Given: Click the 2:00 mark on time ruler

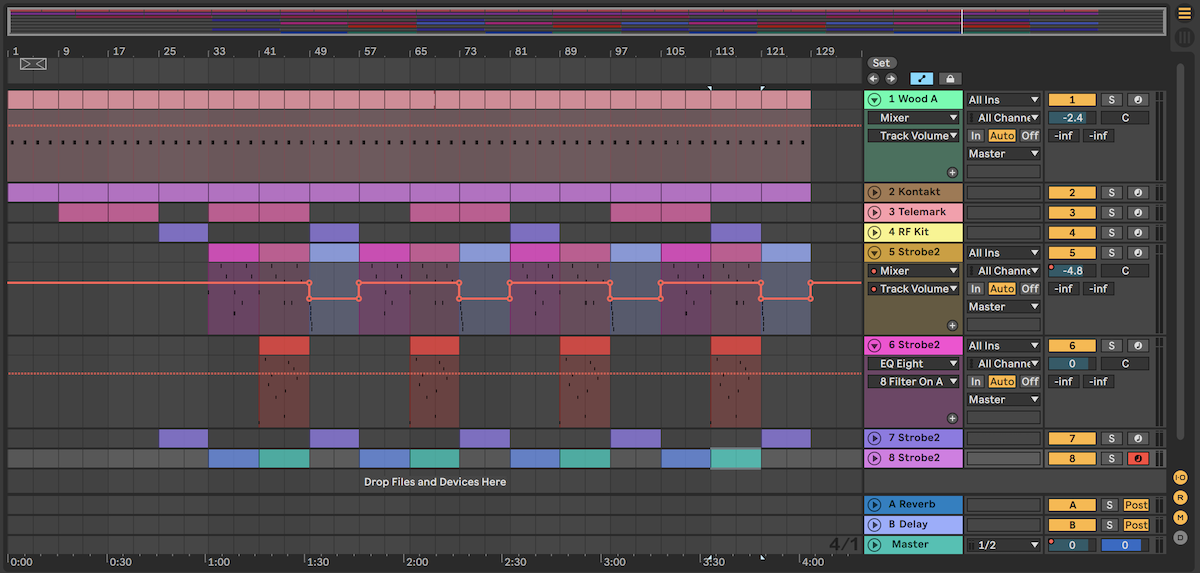Looking at the screenshot, I should 418,562.
